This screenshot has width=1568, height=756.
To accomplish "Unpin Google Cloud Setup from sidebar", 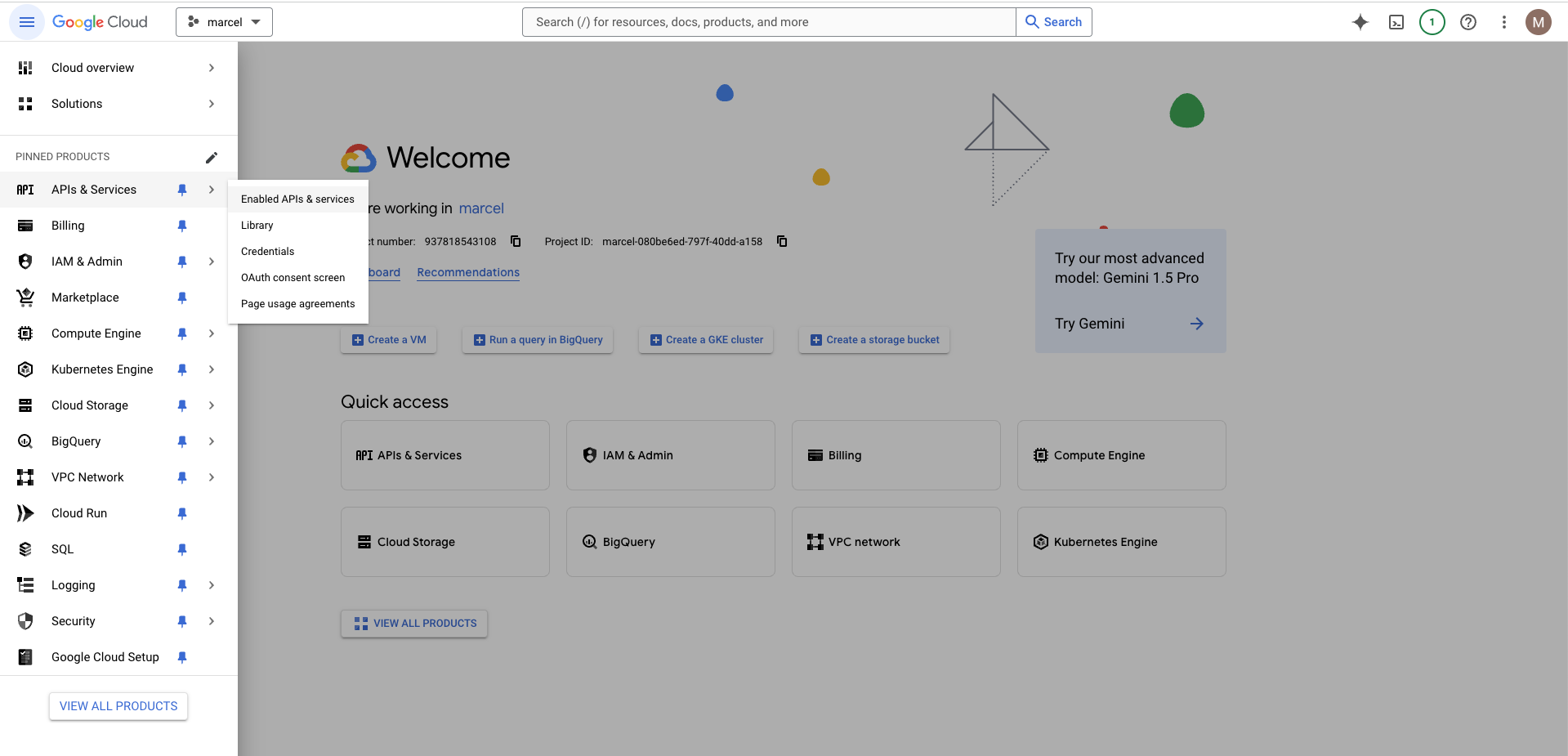I will [182, 657].
